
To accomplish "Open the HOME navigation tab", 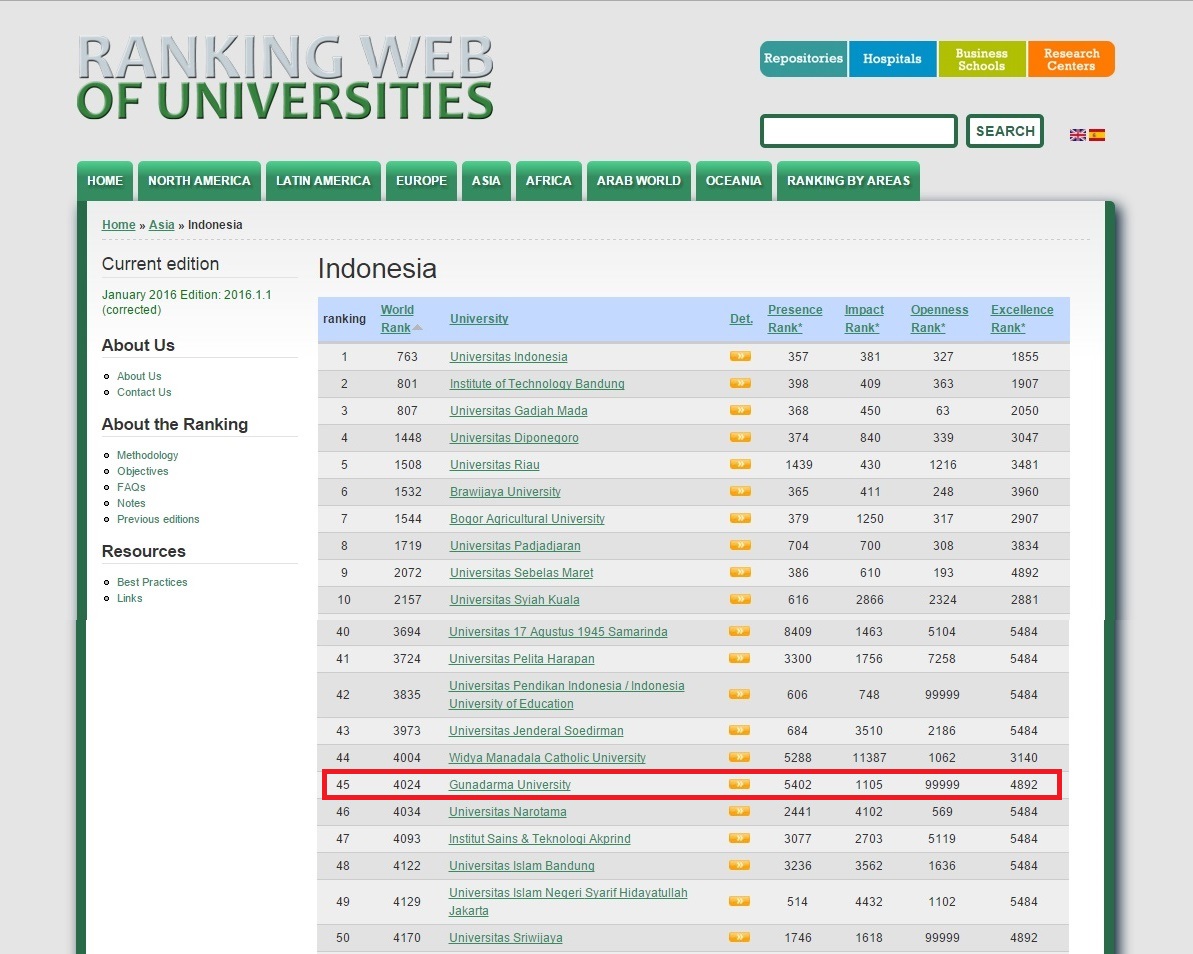I will 105,181.
